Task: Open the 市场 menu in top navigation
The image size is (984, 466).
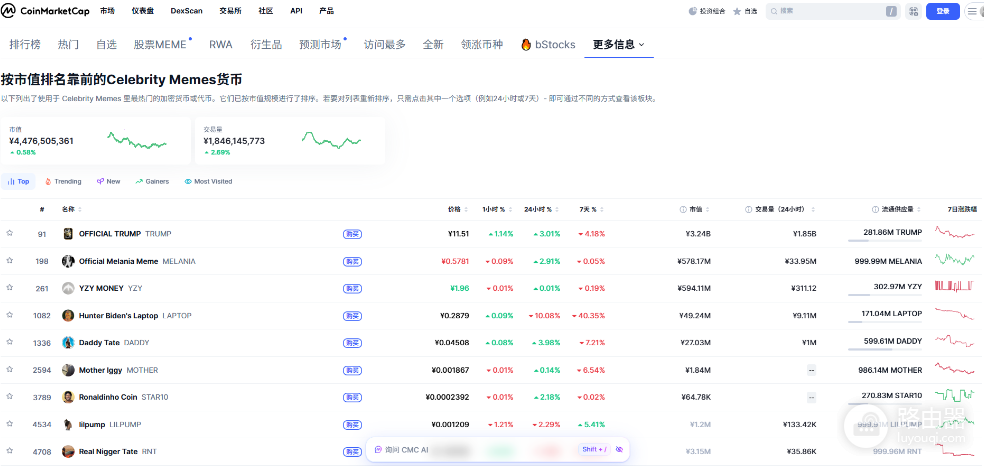Action: [x=107, y=11]
